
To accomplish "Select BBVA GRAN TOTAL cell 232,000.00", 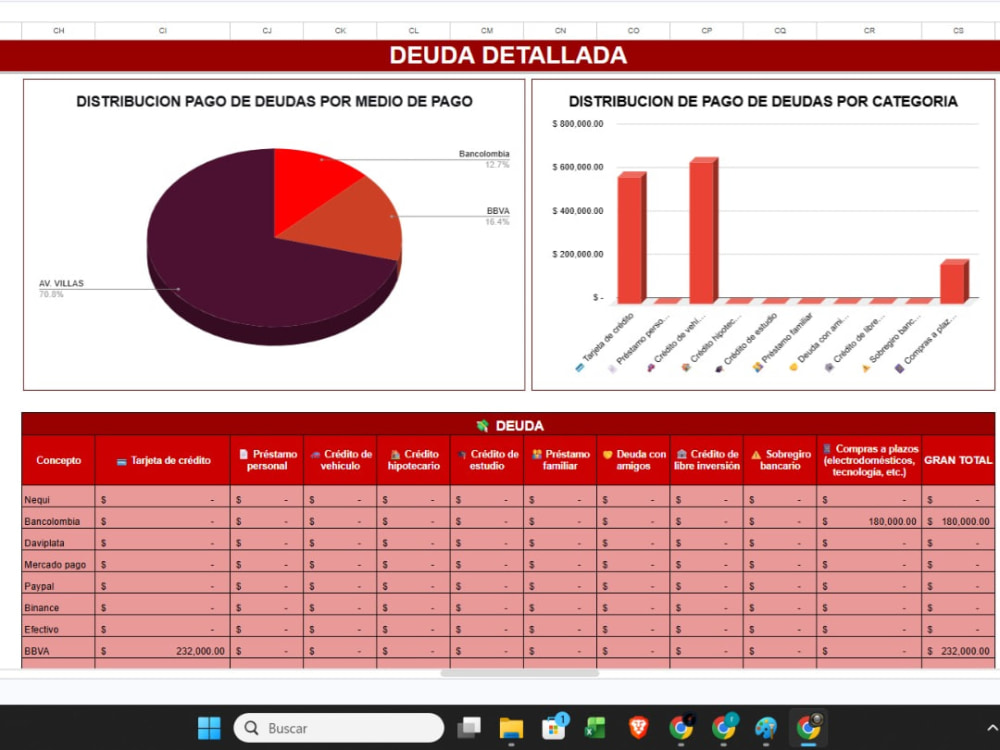I will coord(958,648).
